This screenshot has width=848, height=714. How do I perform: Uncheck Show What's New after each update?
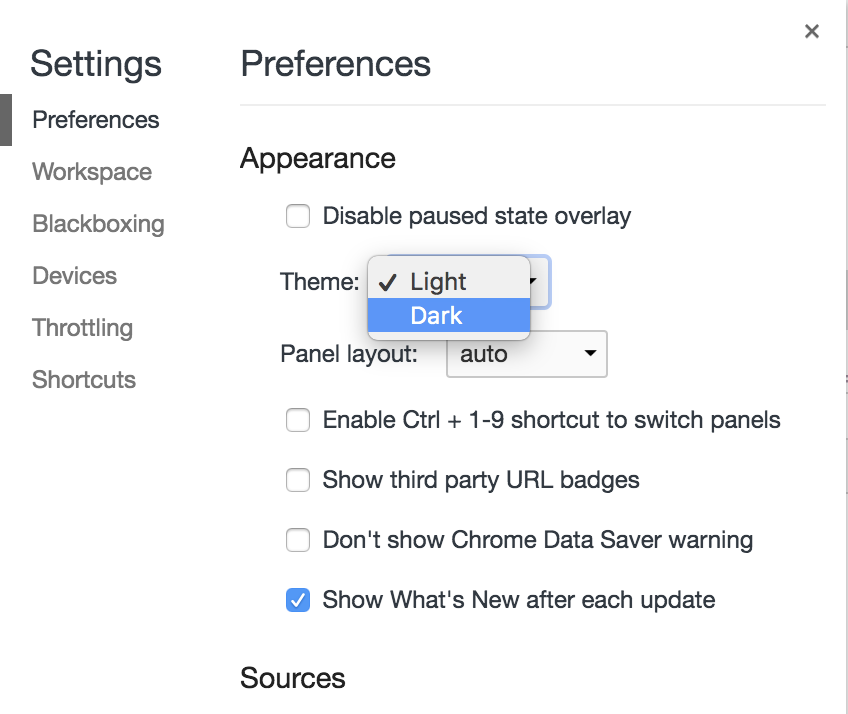point(298,600)
